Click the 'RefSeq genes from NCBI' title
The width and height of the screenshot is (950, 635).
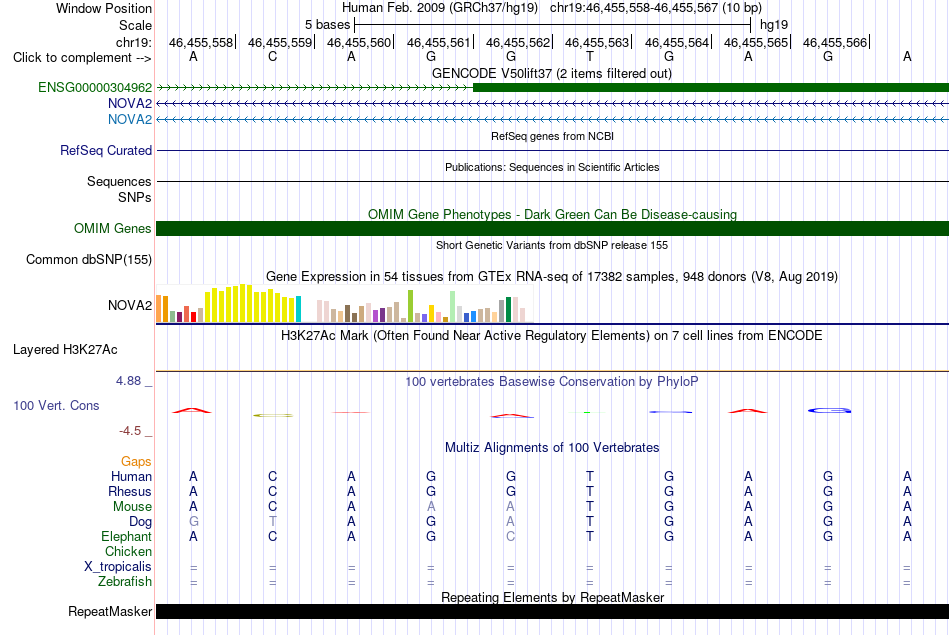click(x=552, y=136)
